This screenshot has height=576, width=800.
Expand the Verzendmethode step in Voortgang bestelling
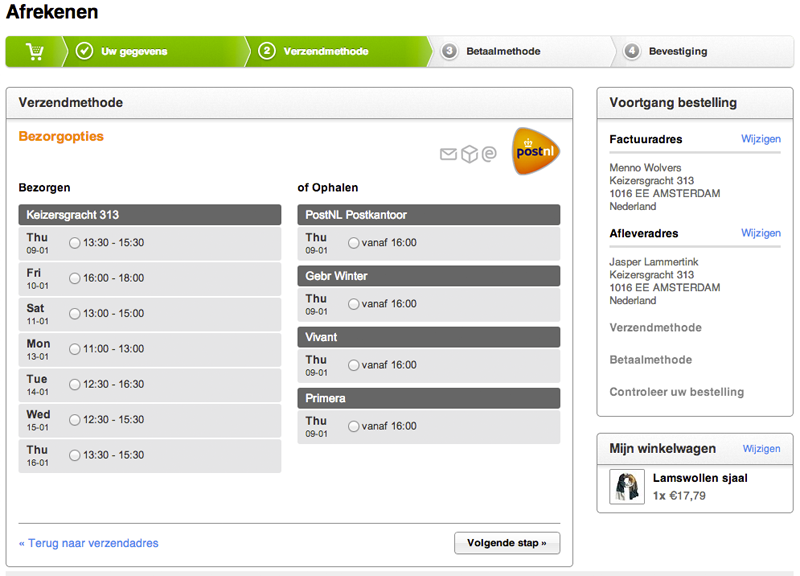[654, 327]
